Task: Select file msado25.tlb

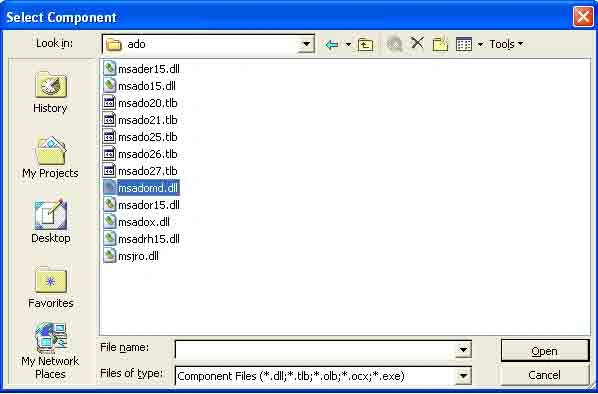Action: pos(140,137)
